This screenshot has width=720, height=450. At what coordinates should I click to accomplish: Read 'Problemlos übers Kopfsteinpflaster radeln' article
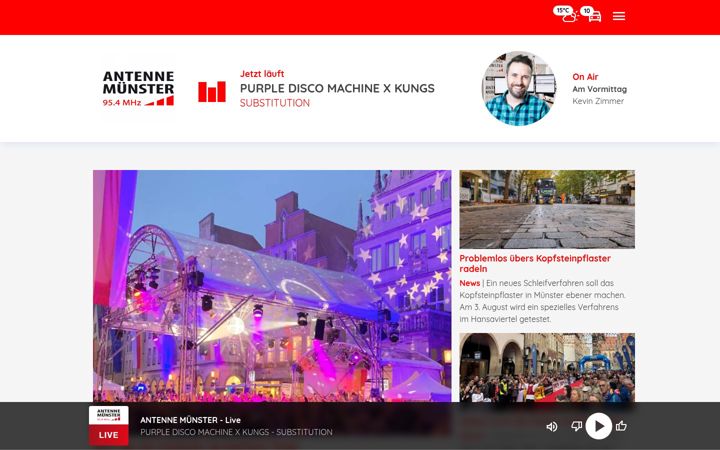[535, 264]
